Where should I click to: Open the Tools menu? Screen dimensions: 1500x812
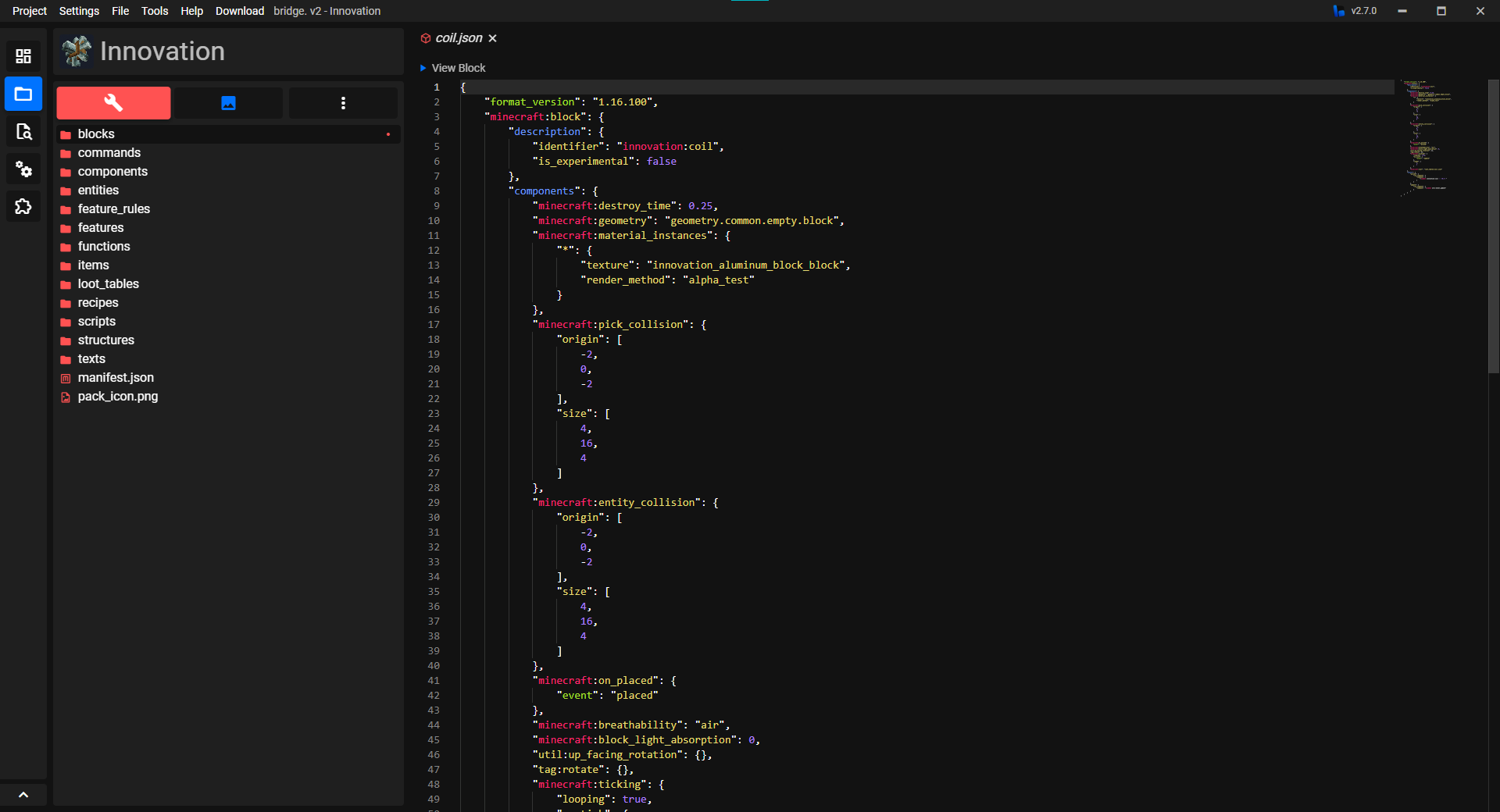155,11
